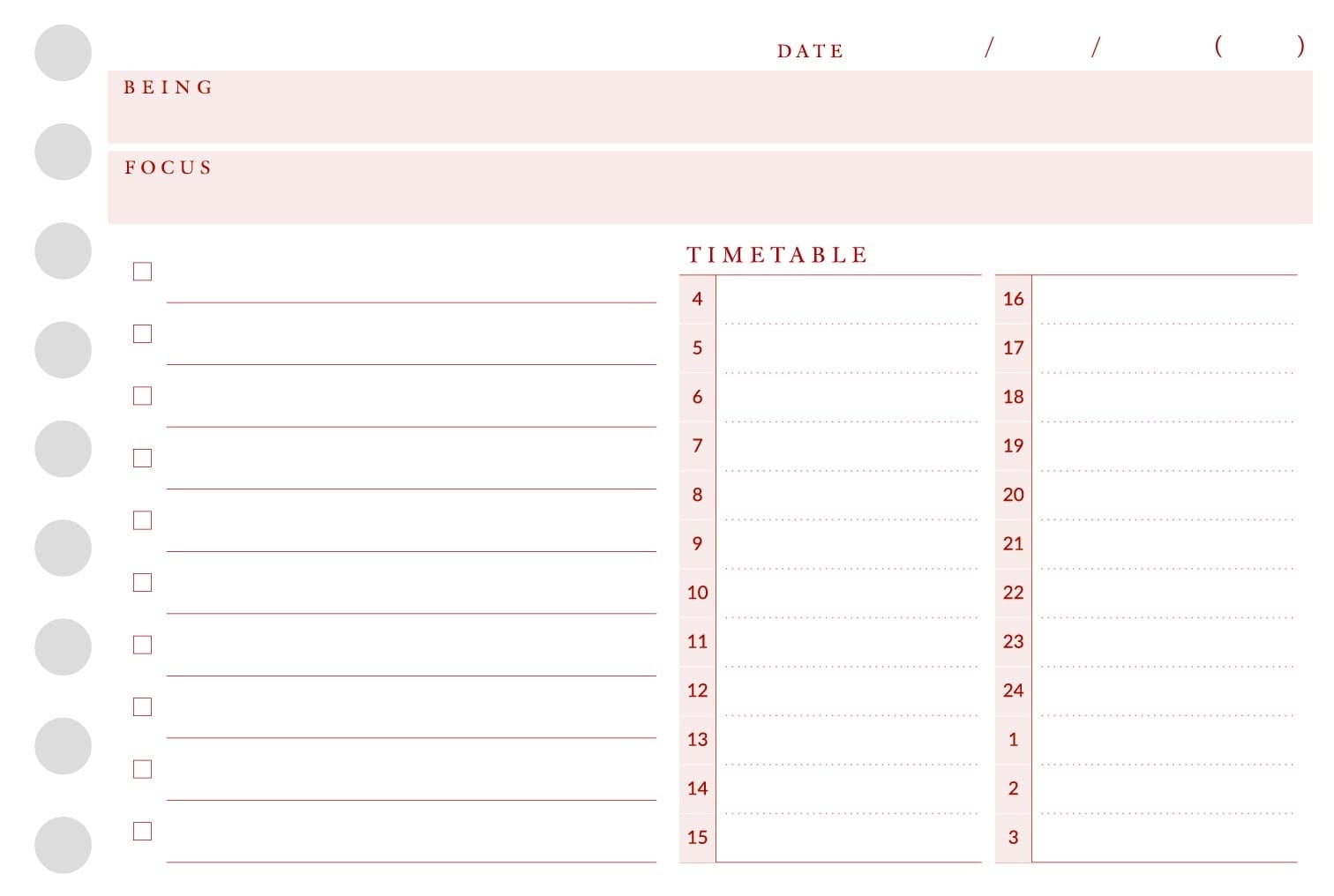Select the hour 20 timetable slot
The image size is (1334, 896).
click(x=1146, y=496)
